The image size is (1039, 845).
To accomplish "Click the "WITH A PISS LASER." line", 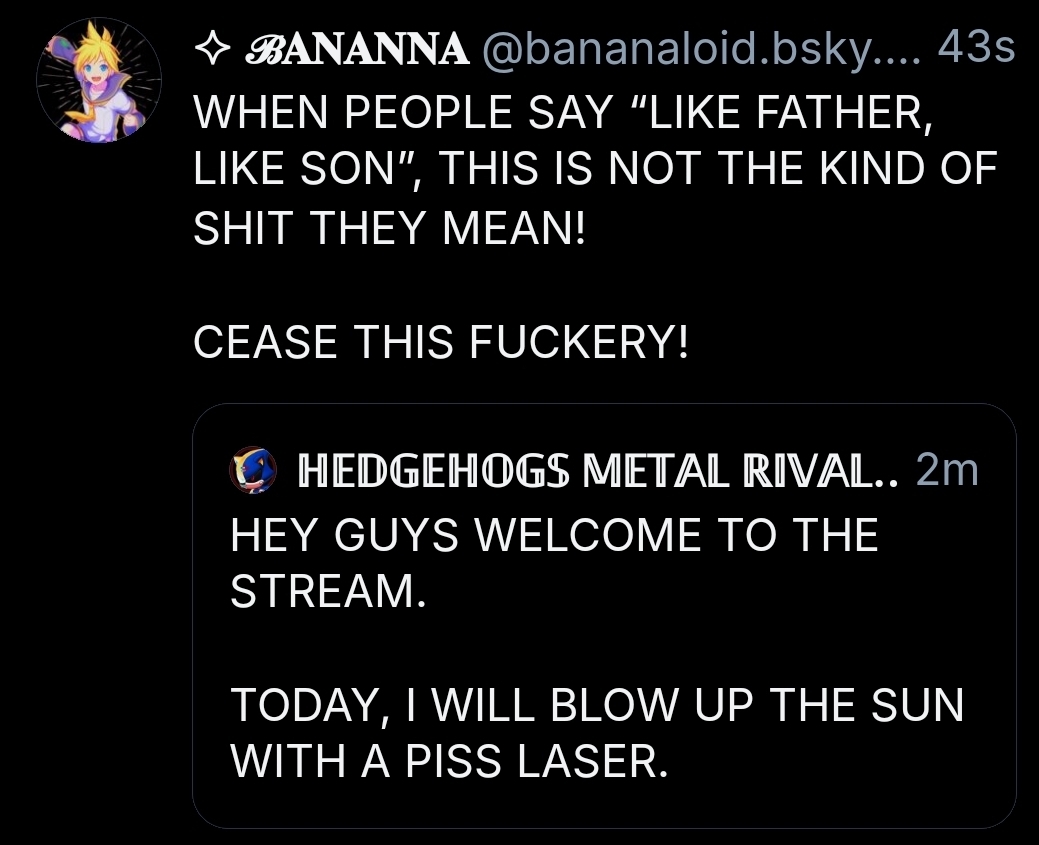I will (x=448, y=762).
